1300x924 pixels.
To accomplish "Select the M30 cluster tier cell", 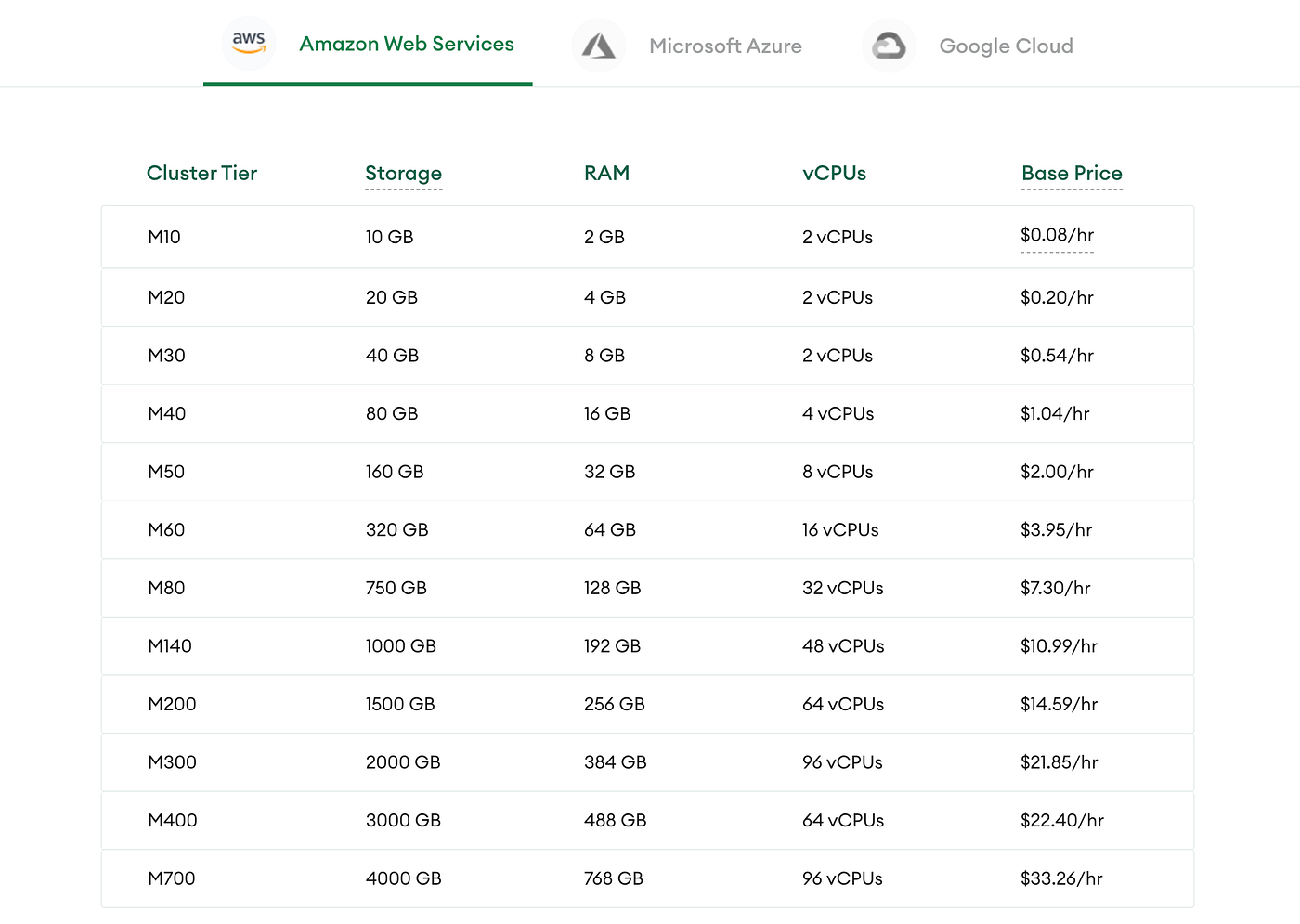I will [166, 356].
